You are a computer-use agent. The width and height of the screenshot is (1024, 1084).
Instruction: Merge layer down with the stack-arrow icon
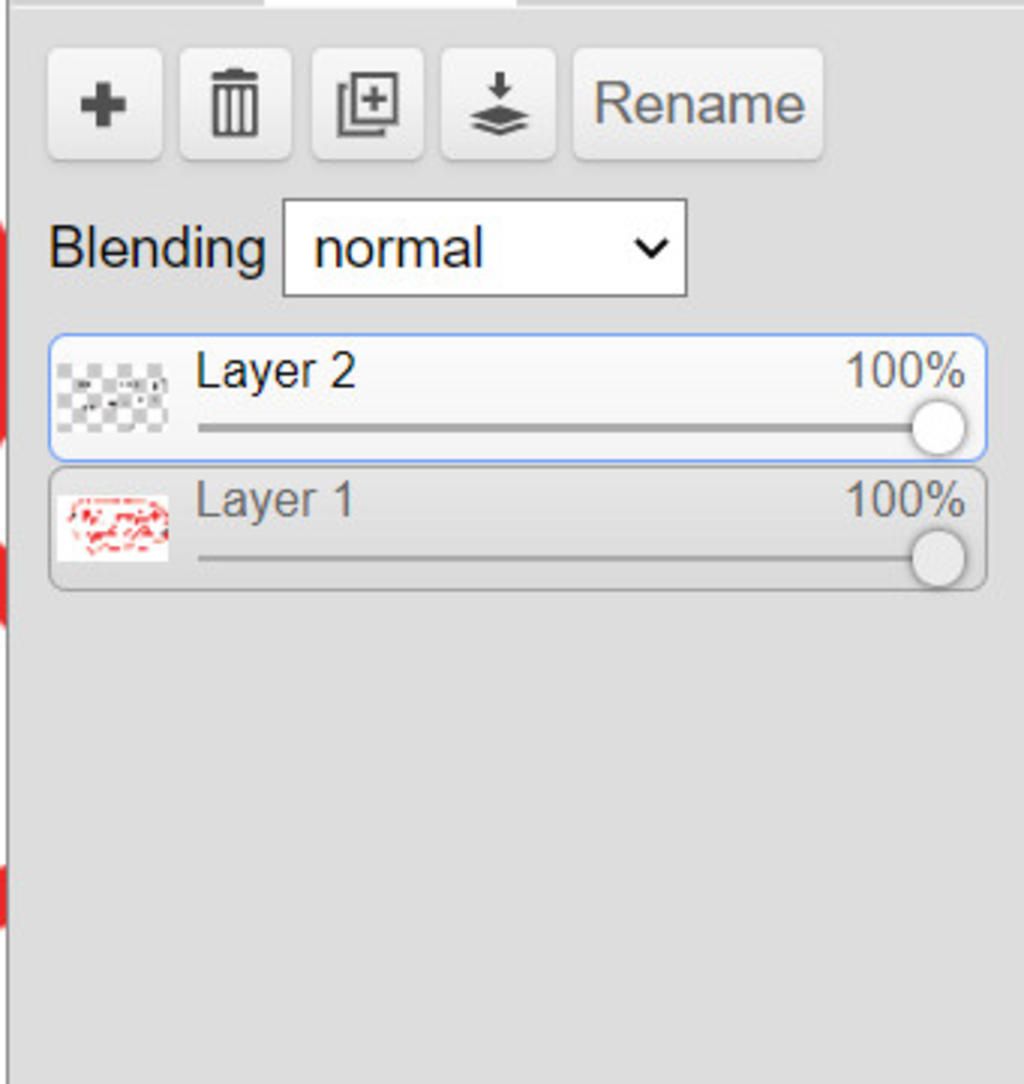pyautogui.click(x=498, y=104)
